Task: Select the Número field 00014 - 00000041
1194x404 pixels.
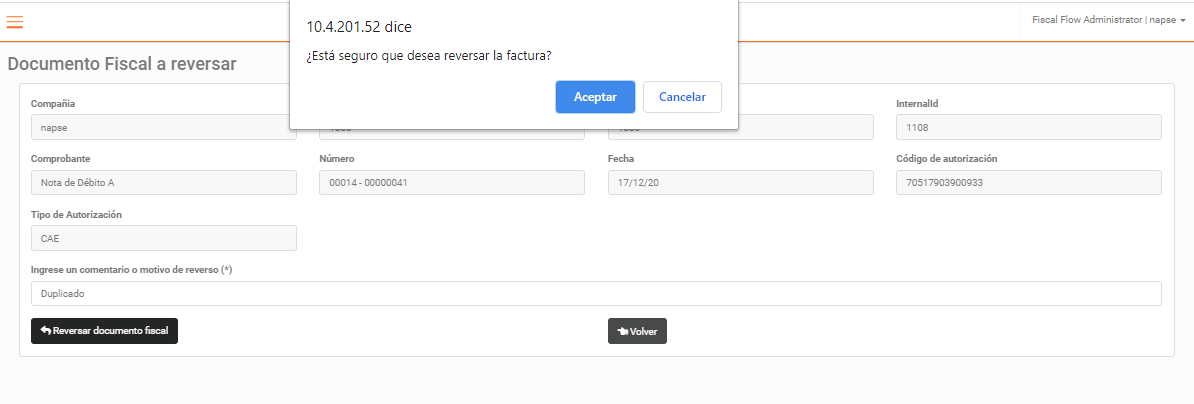Action: pos(452,183)
